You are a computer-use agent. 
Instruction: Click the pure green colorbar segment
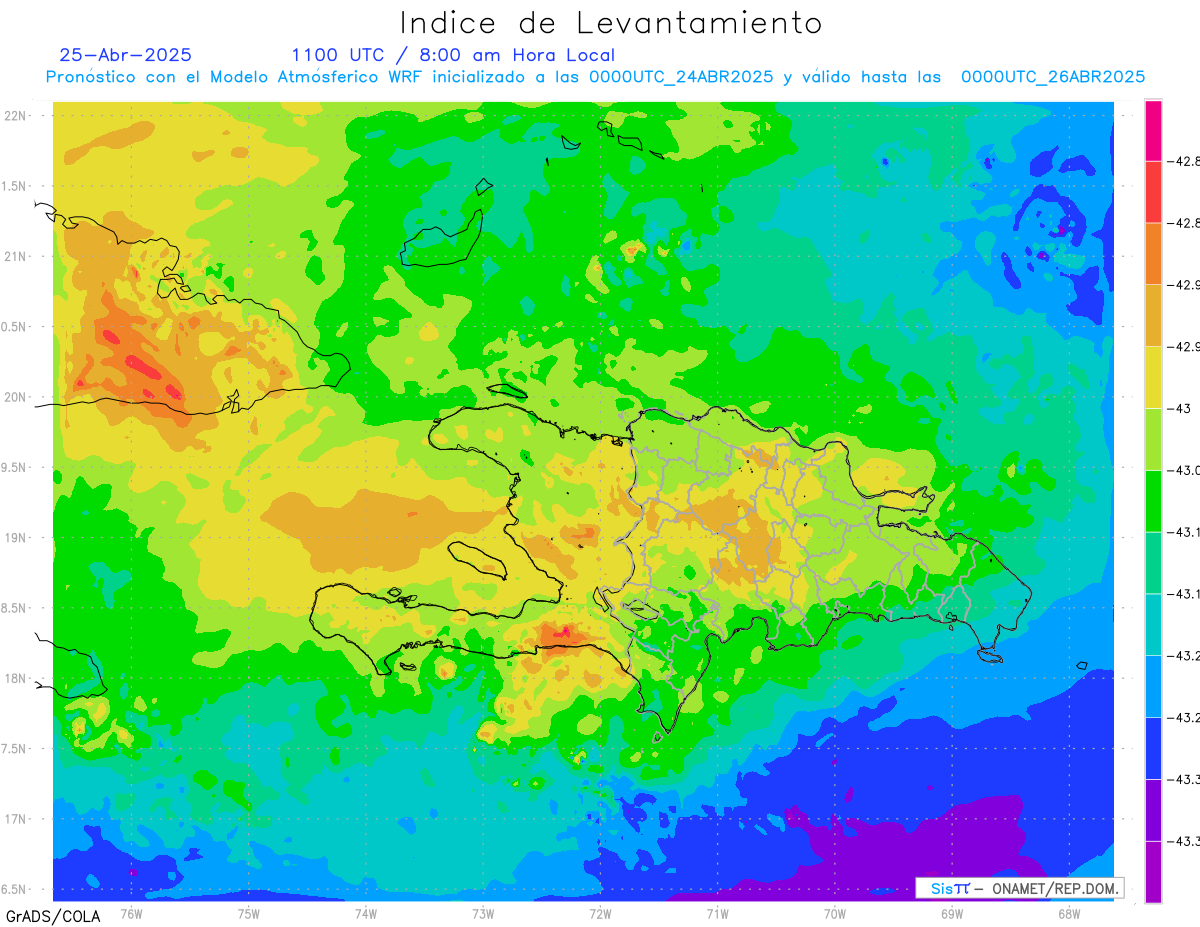(1153, 501)
